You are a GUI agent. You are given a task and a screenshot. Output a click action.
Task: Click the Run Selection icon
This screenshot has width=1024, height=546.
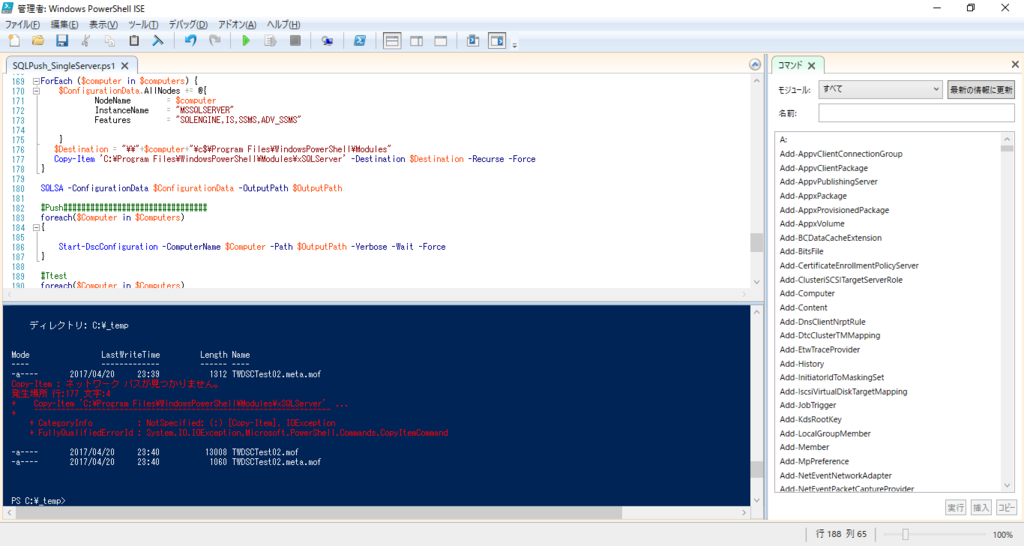[270, 41]
